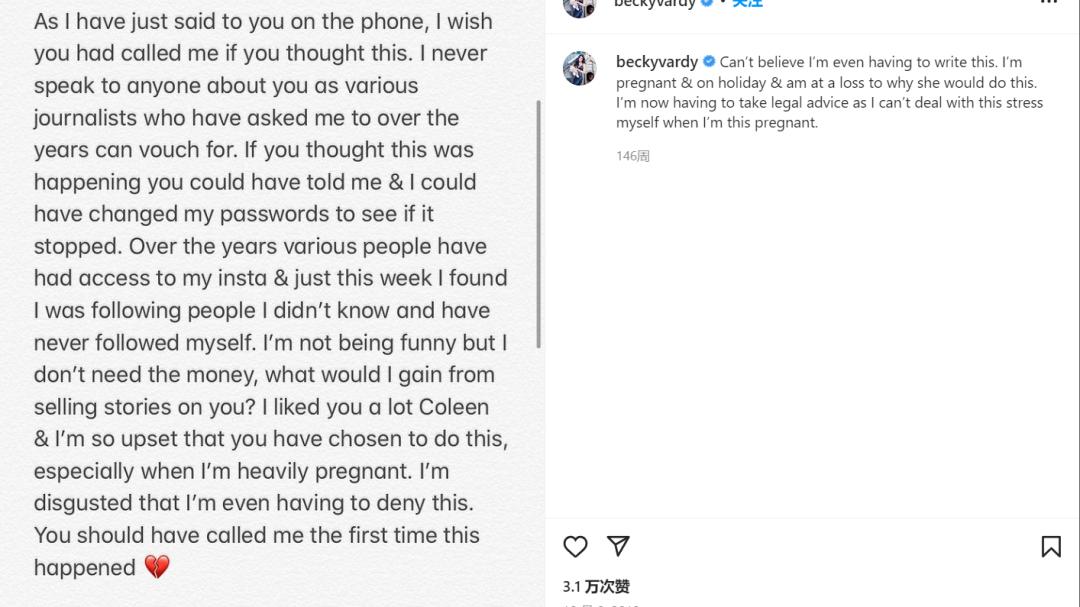Image resolution: width=1080 pixels, height=607 pixels.
Task: Open beckyvardy profile from caption username
Action: pyautogui.click(x=656, y=62)
